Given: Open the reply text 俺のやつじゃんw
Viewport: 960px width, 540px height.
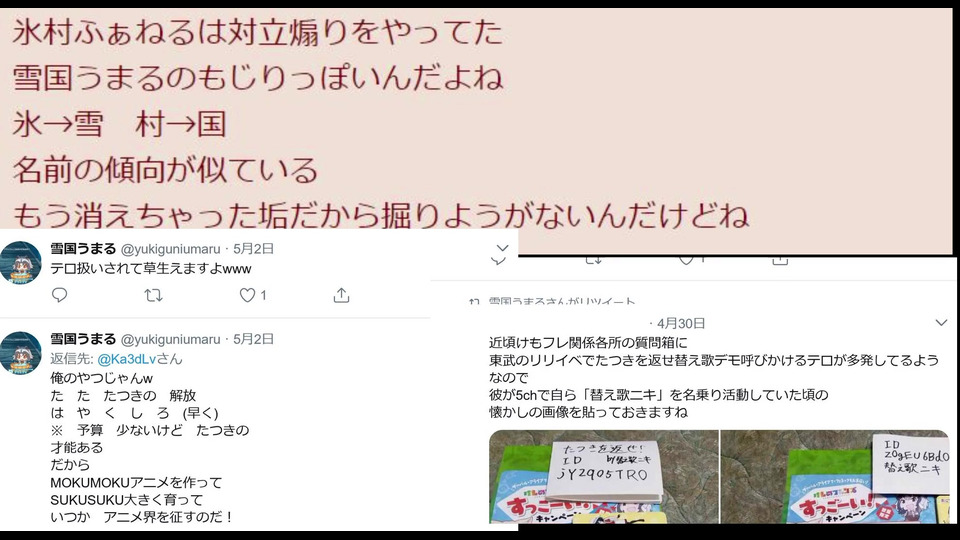Looking at the screenshot, I should click(102, 378).
